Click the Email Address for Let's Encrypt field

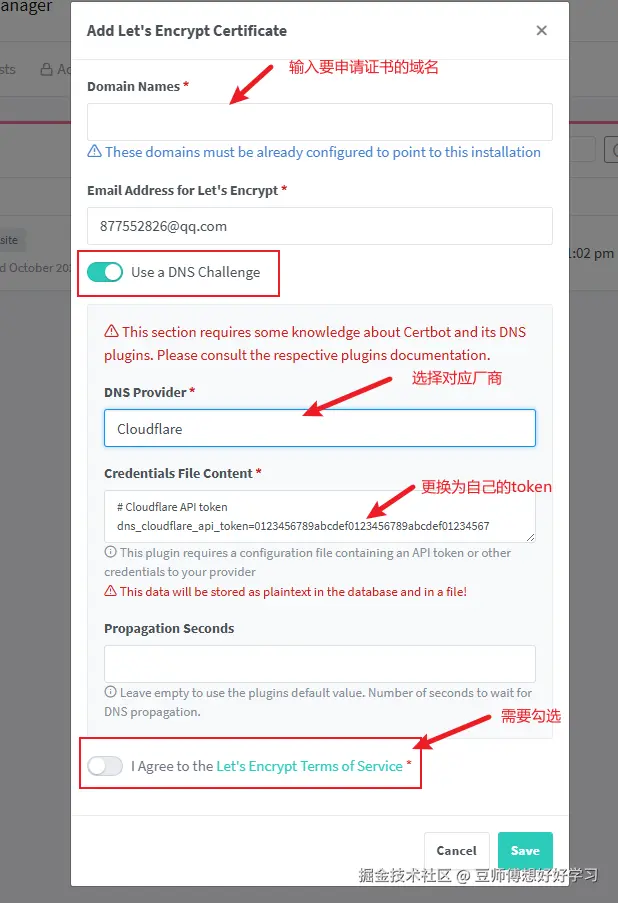pyautogui.click(x=320, y=226)
